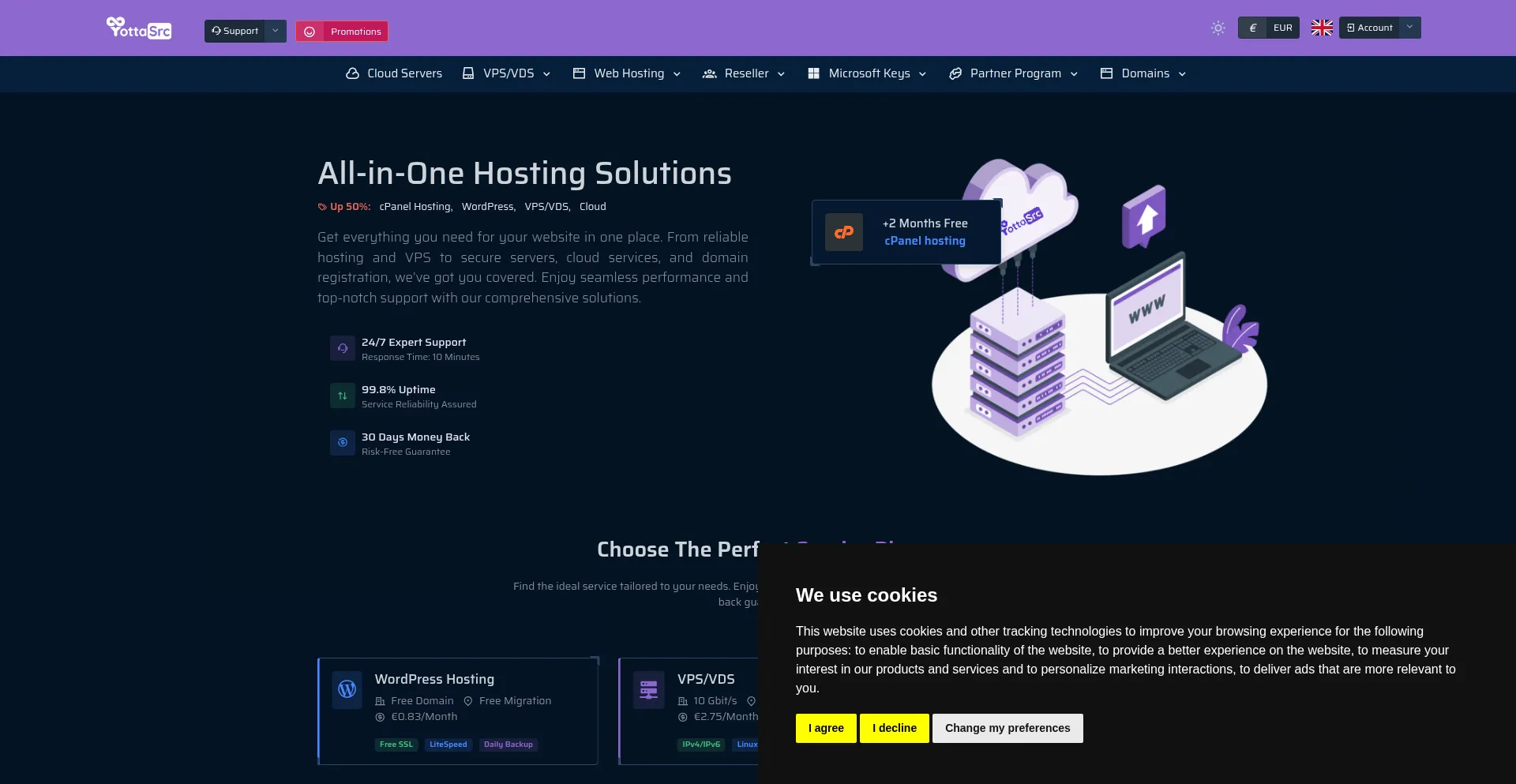The width and height of the screenshot is (1516, 784).
Task: Open the Microsoft Keys menu label
Action: click(869, 73)
